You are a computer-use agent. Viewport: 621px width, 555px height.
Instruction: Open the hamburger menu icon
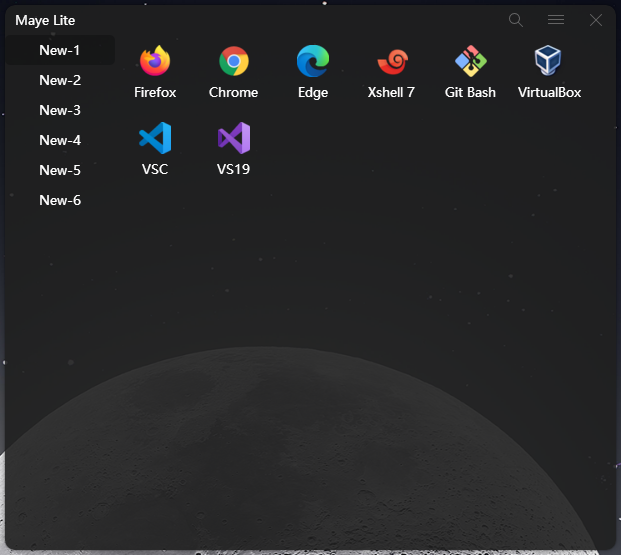click(x=556, y=19)
